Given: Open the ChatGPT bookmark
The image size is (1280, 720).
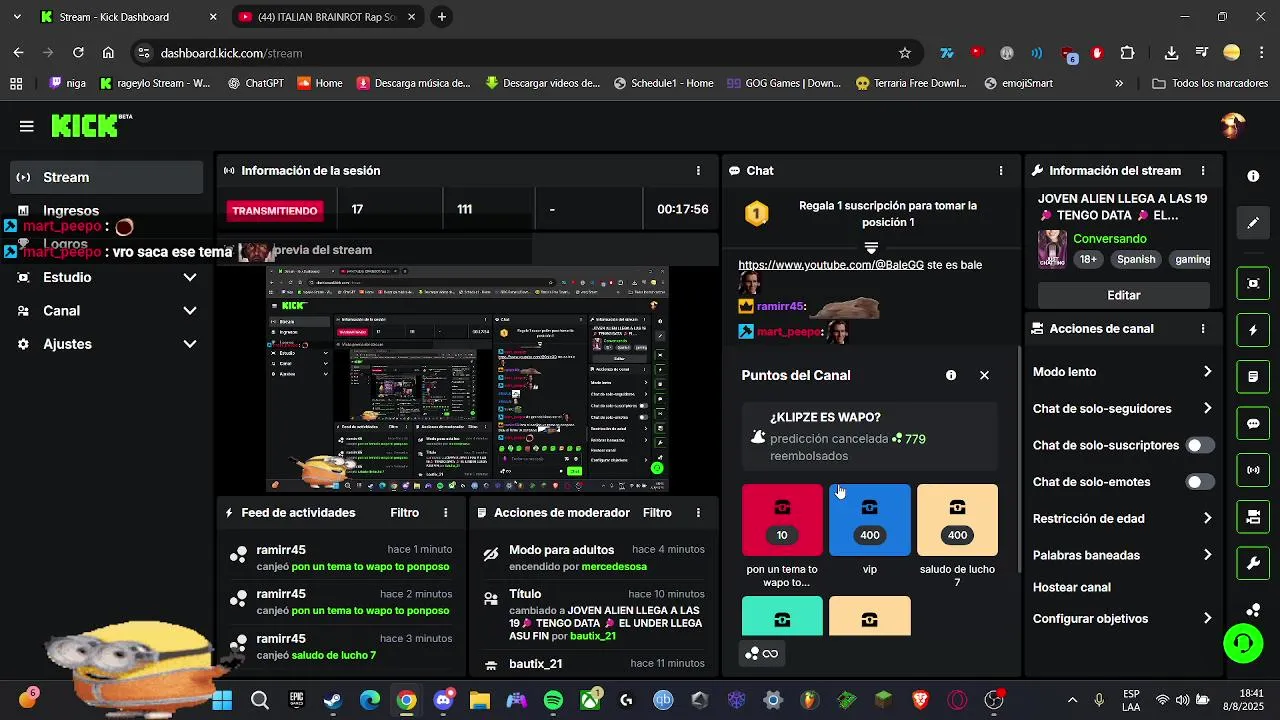Looking at the screenshot, I should click(x=254, y=83).
